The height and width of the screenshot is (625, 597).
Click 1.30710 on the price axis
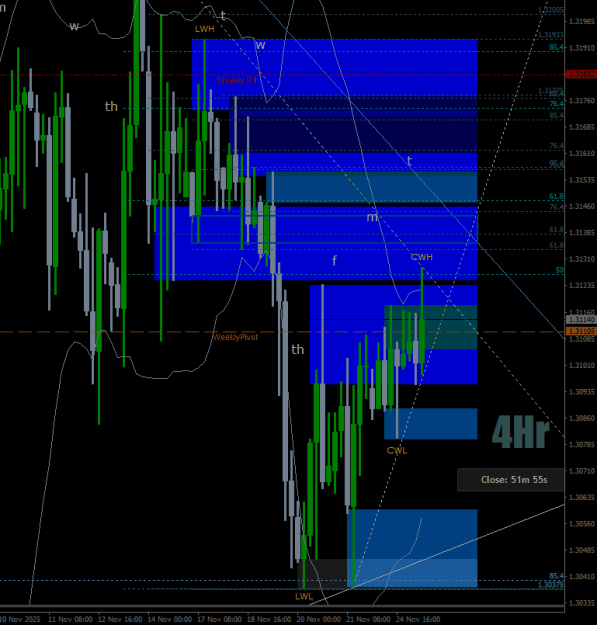tap(582, 471)
